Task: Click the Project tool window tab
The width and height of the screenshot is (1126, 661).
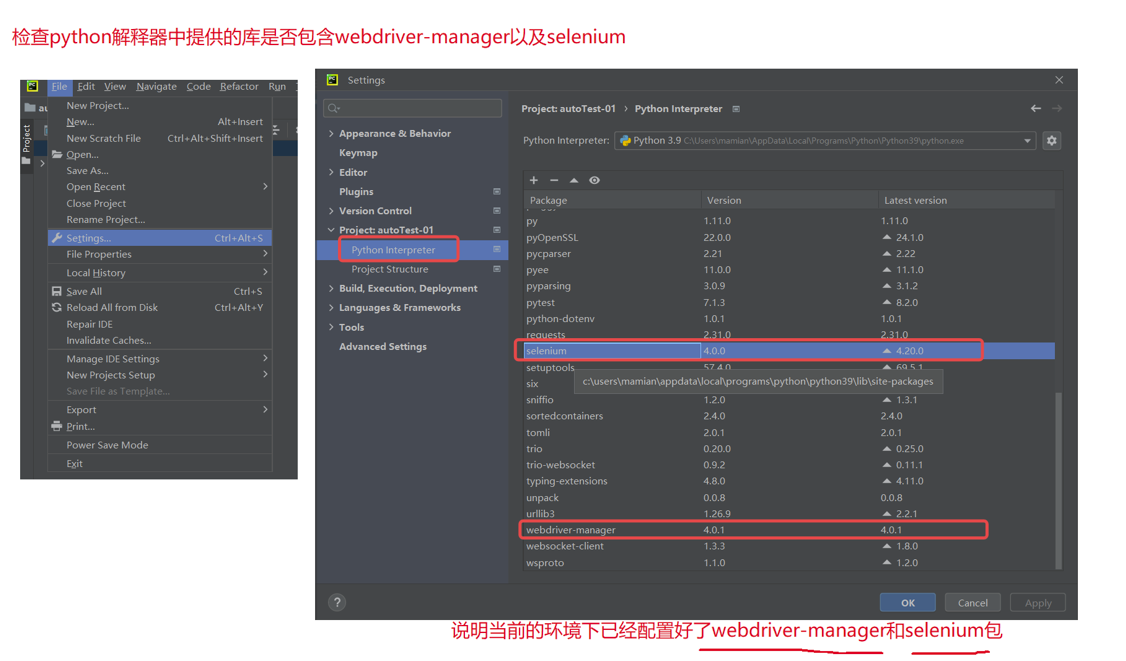Action: 27,143
